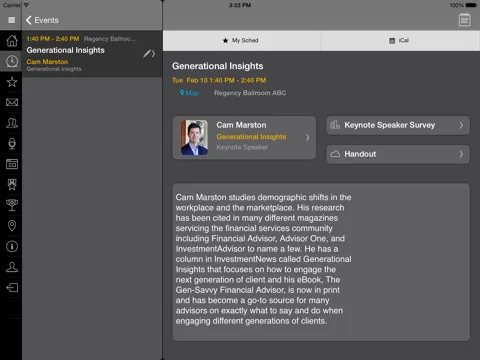
Task: Open the profile person sidebar icon
Action: click(x=12, y=267)
